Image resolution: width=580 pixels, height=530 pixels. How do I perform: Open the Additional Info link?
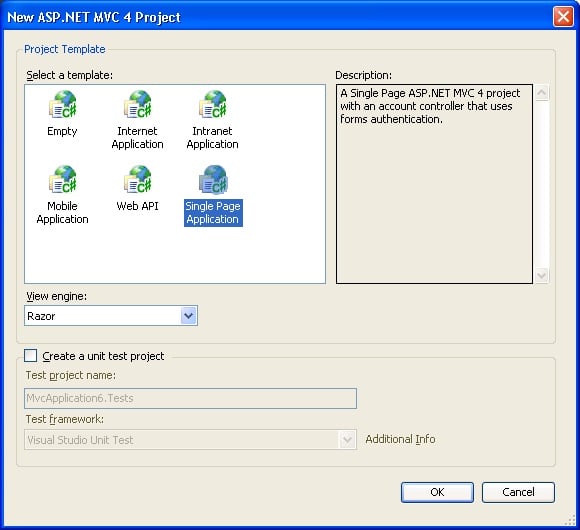400,439
